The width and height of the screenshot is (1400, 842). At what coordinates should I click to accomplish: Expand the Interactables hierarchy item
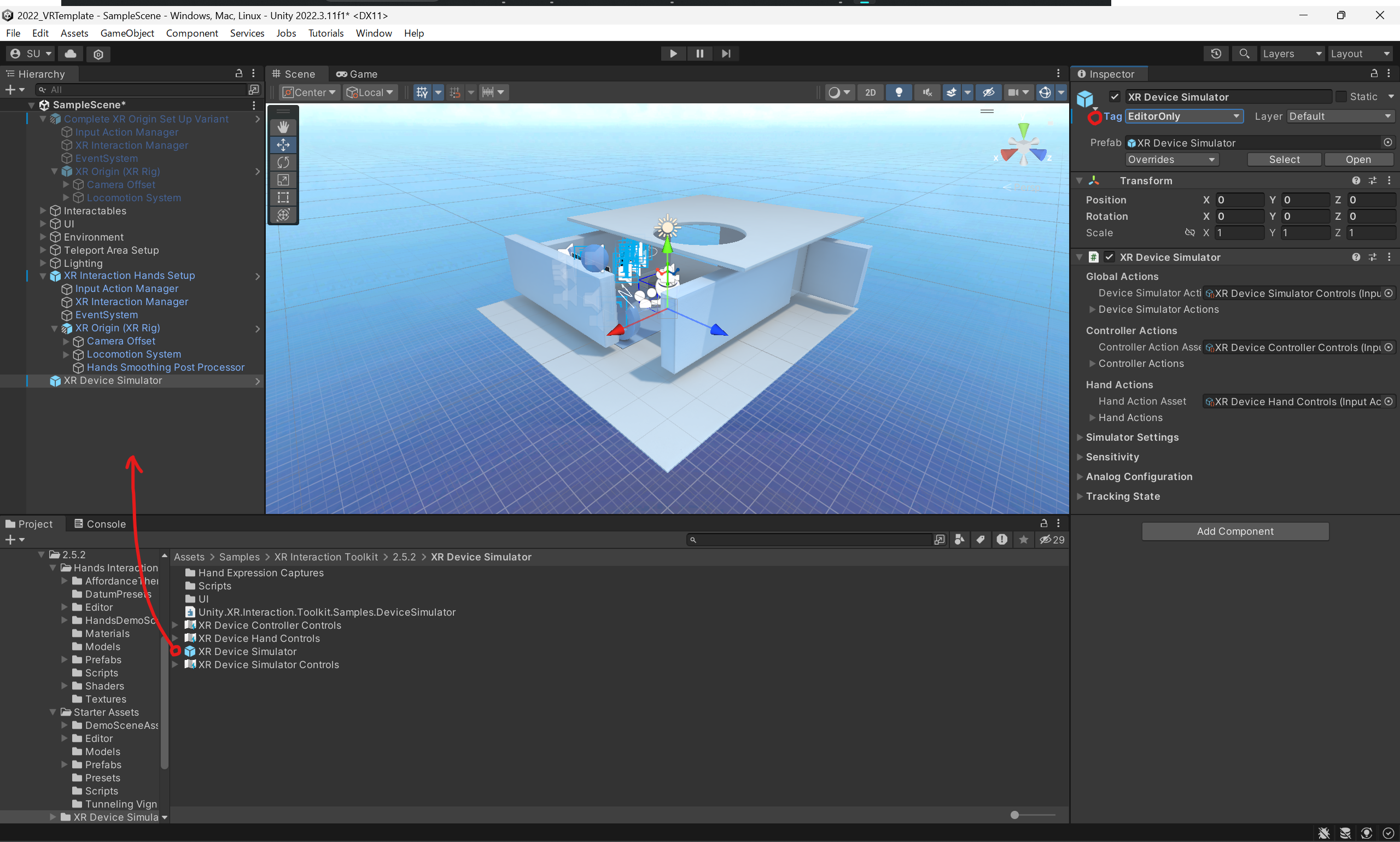[x=43, y=210]
